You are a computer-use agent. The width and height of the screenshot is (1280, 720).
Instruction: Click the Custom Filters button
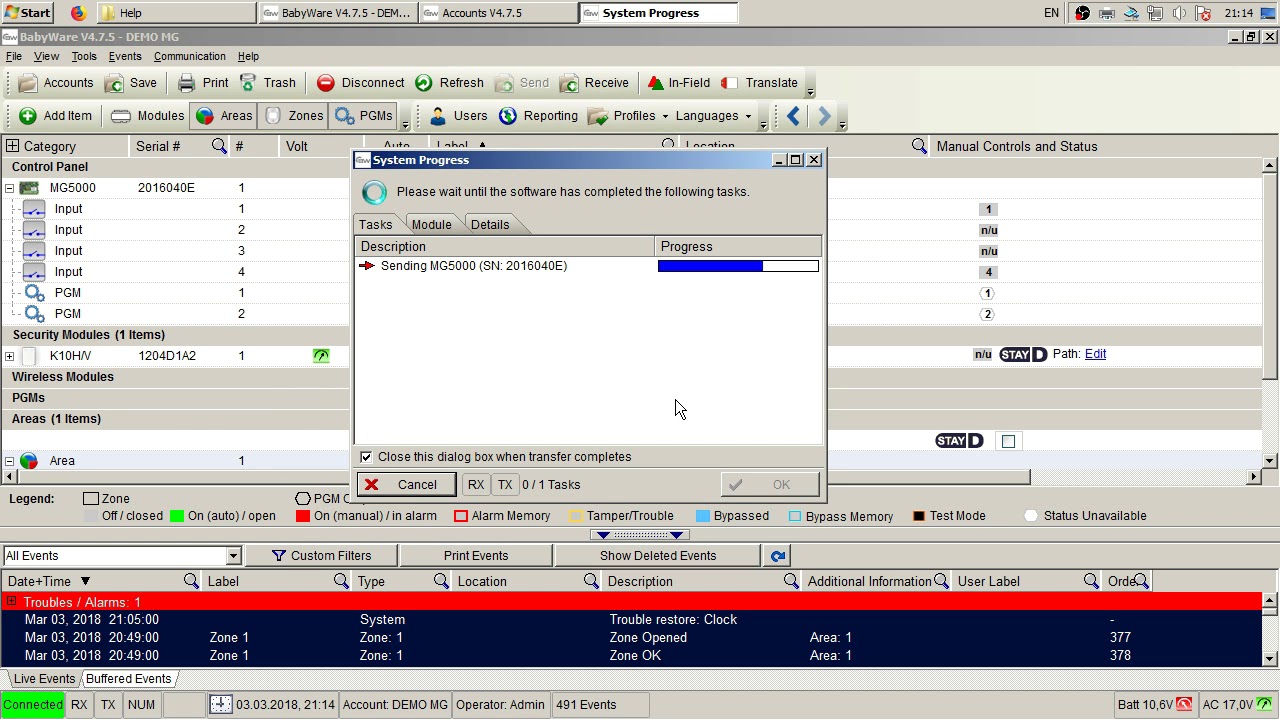click(x=321, y=556)
